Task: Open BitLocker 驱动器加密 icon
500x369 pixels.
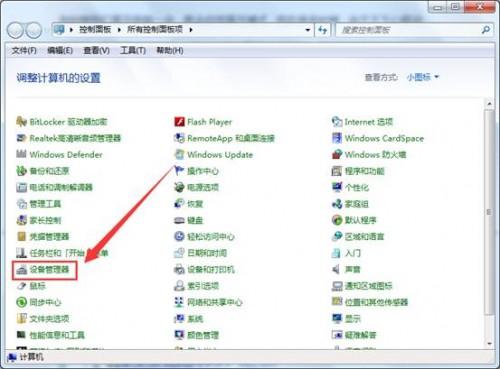Action: tap(21, 122)
